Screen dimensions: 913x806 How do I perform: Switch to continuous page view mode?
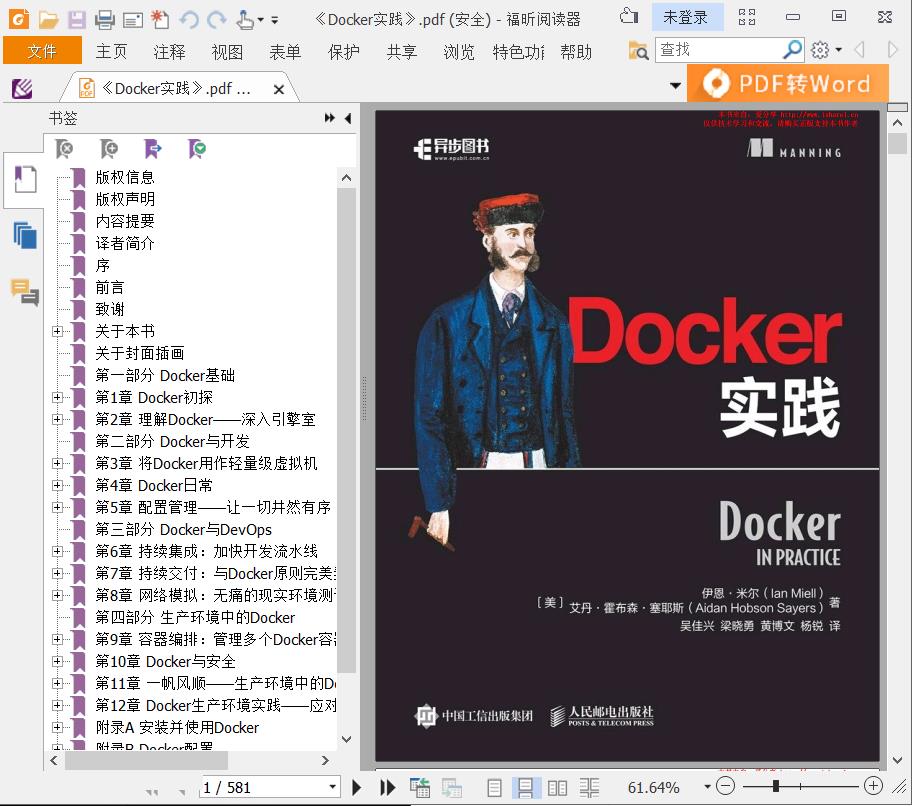coord(525,788)
